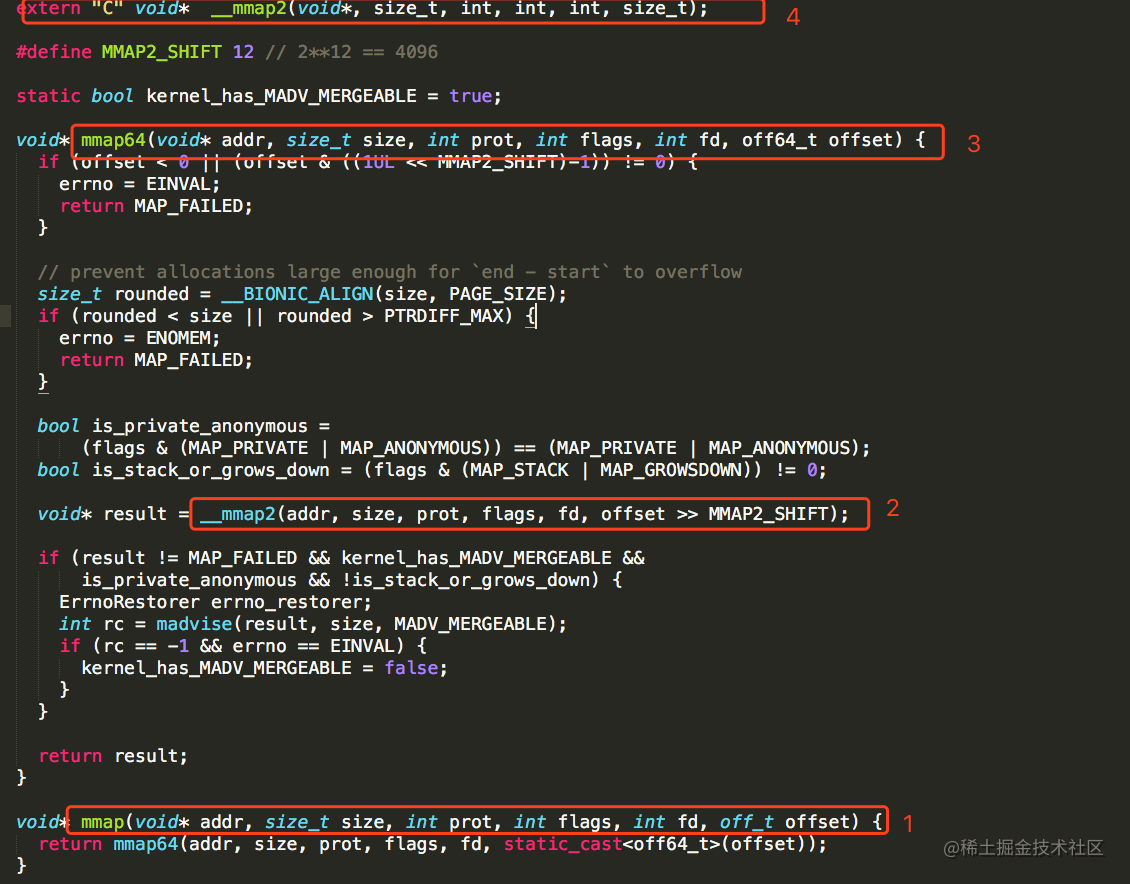This screenshot has height=884, width=1130.
Task: Click the mmap64 function name
Action: pos(113,139)
